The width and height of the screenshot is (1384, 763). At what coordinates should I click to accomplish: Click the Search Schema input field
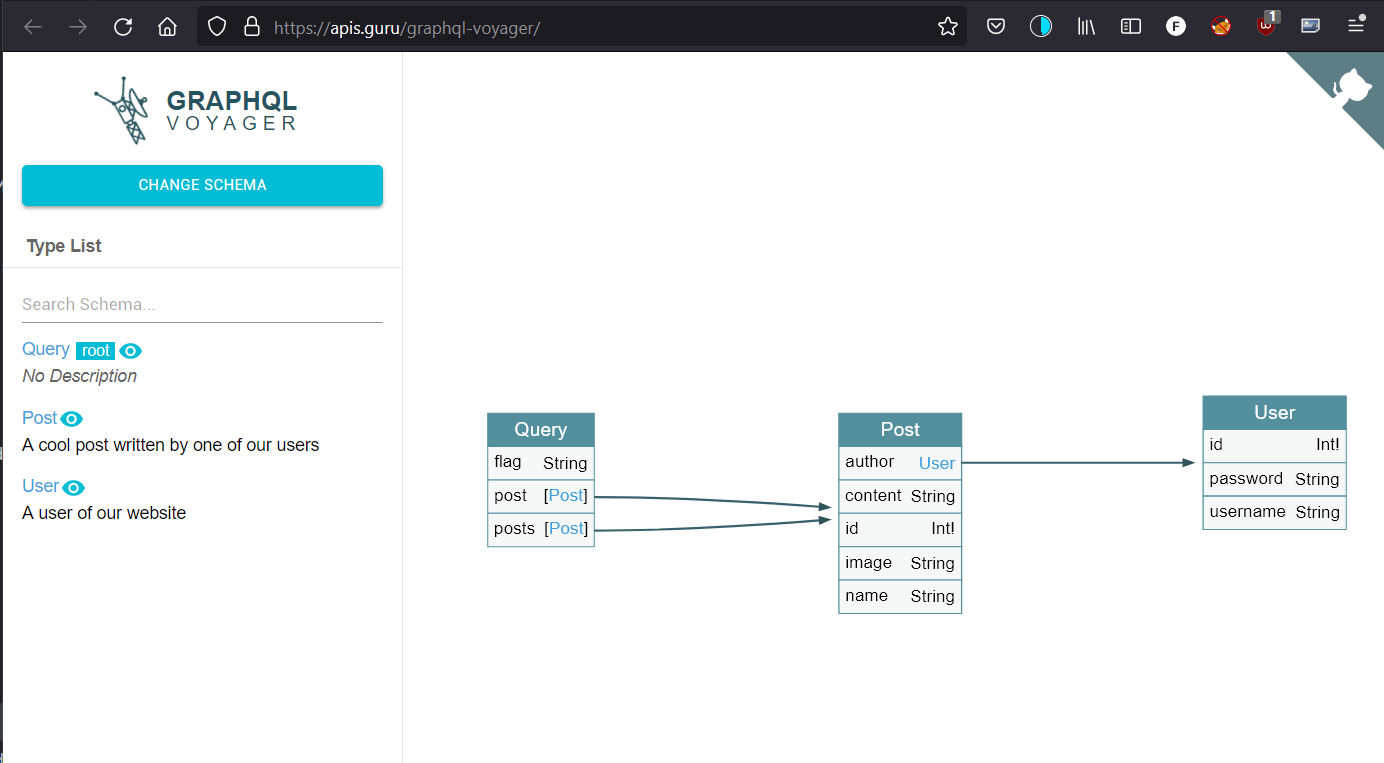(202, 304)
